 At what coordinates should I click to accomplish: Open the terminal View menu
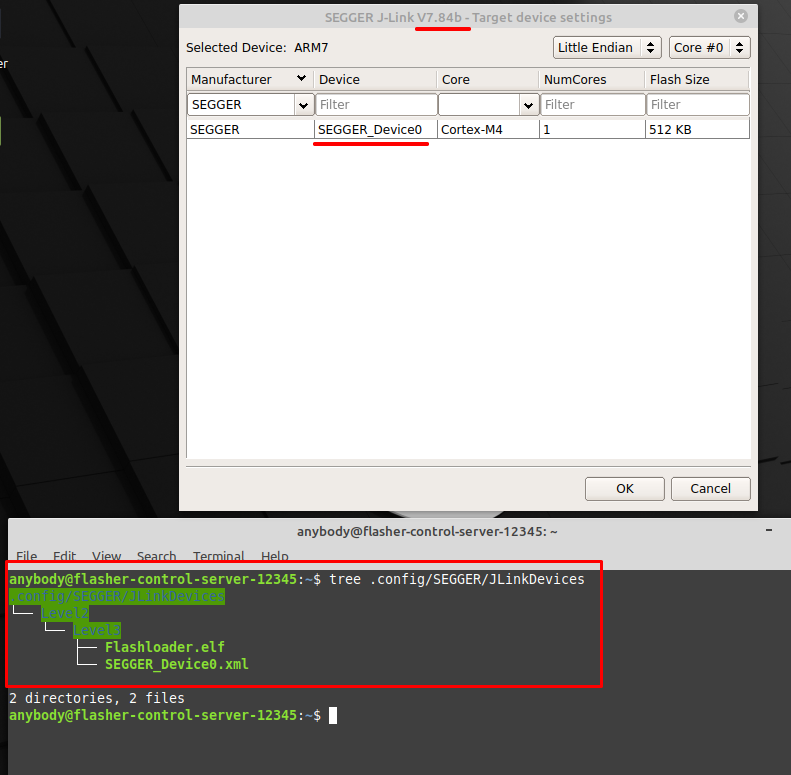(x=106, y=556)
